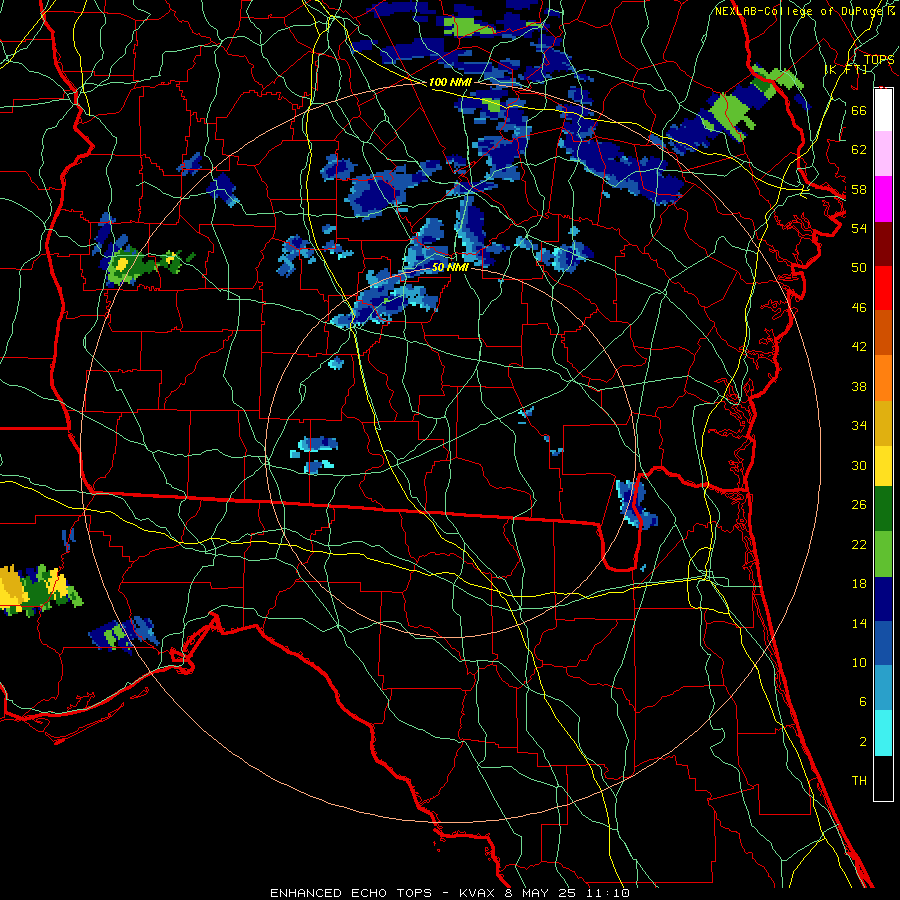Click the magenta swatch between 54 and 58
This screenshot has width=900, height=900.
(883, 199)
